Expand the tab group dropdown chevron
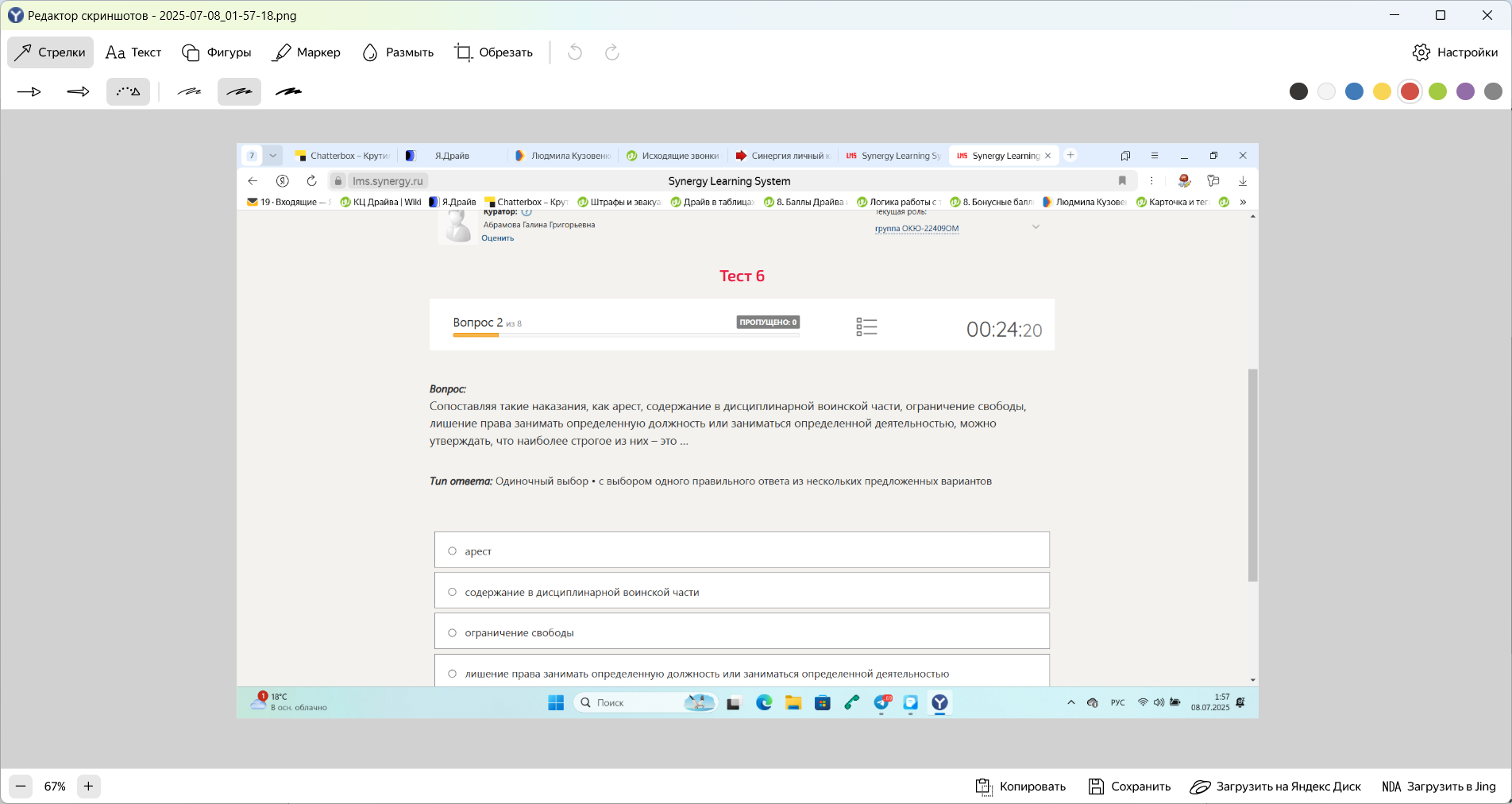Image resolution: width=1512 pixels, height=804 pixels. coord(272,156)
